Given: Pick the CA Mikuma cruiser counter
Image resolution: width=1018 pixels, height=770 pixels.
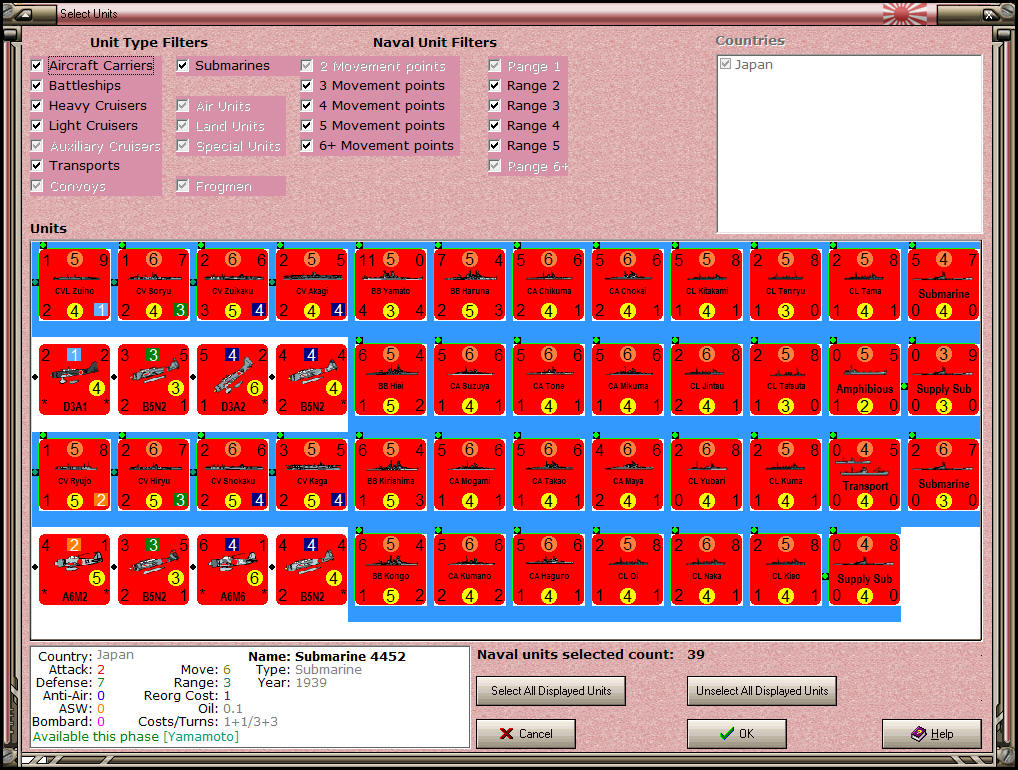Looking at the screenshot, I should point(628,380).
